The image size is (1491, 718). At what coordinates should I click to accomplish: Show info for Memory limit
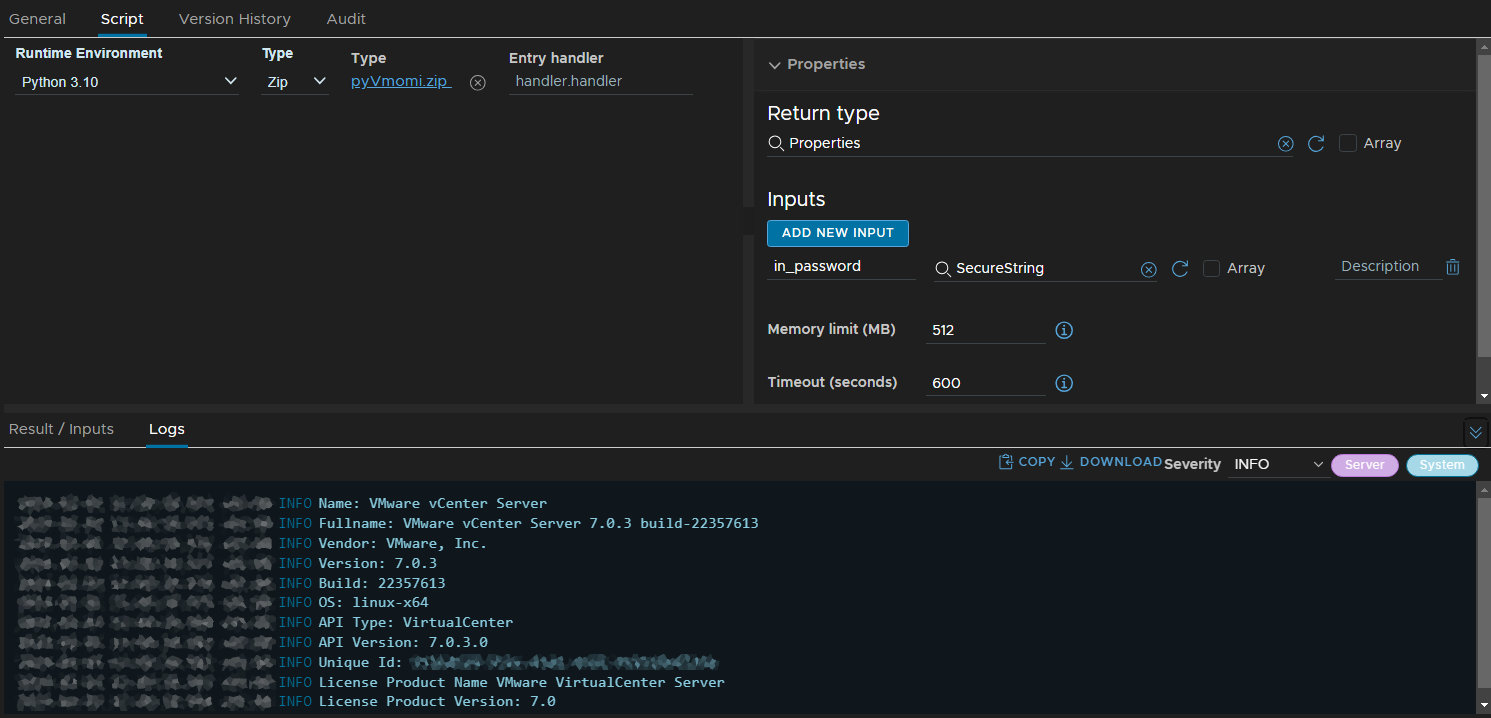point(1064,330)
